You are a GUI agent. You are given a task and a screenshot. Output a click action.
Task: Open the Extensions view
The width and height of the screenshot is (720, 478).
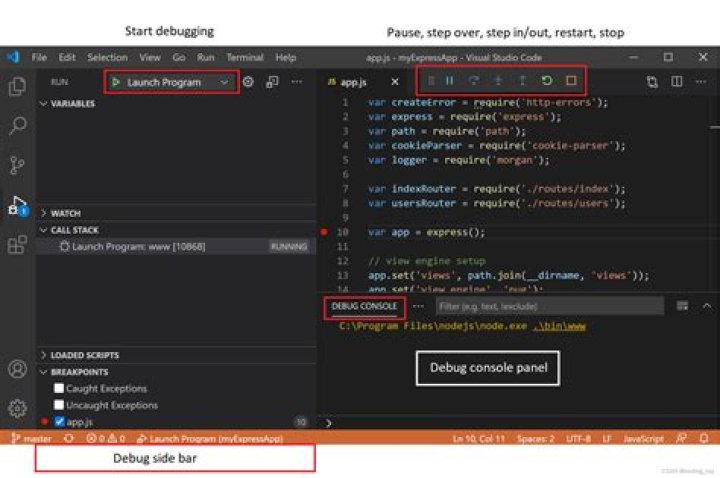[x=17, y=244]
